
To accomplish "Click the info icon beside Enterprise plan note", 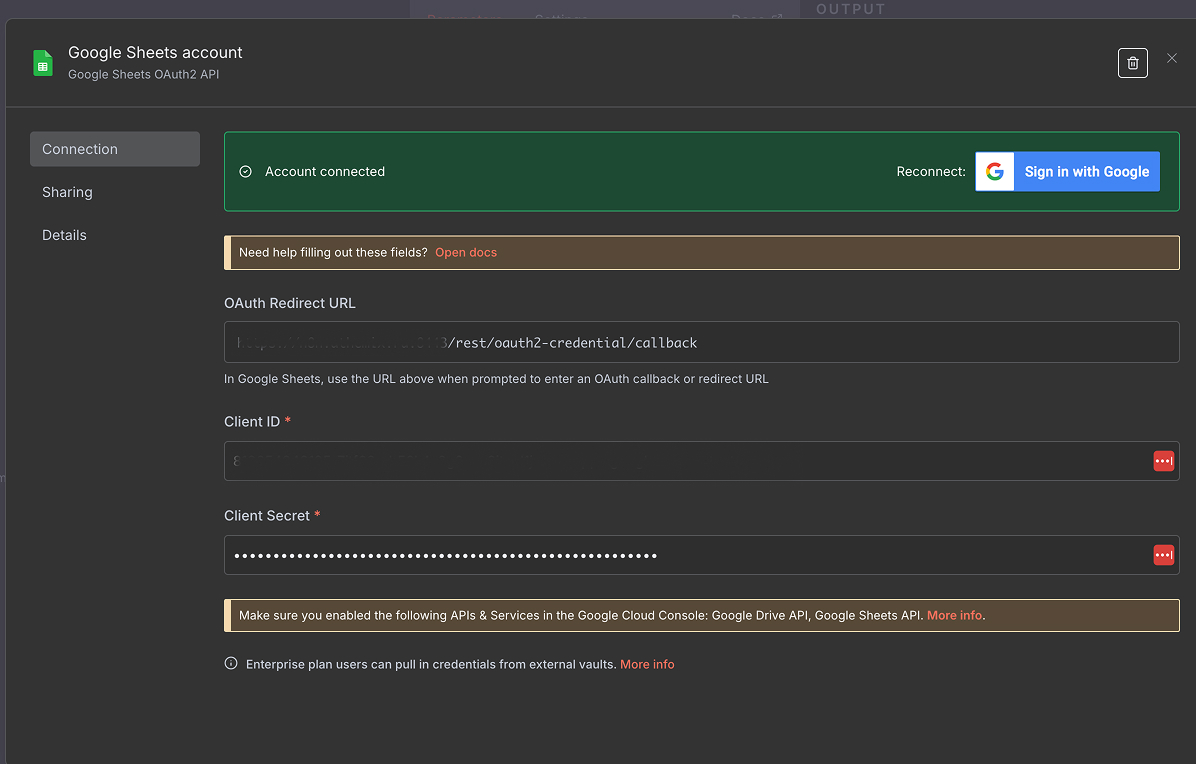I will coord(231,663).
